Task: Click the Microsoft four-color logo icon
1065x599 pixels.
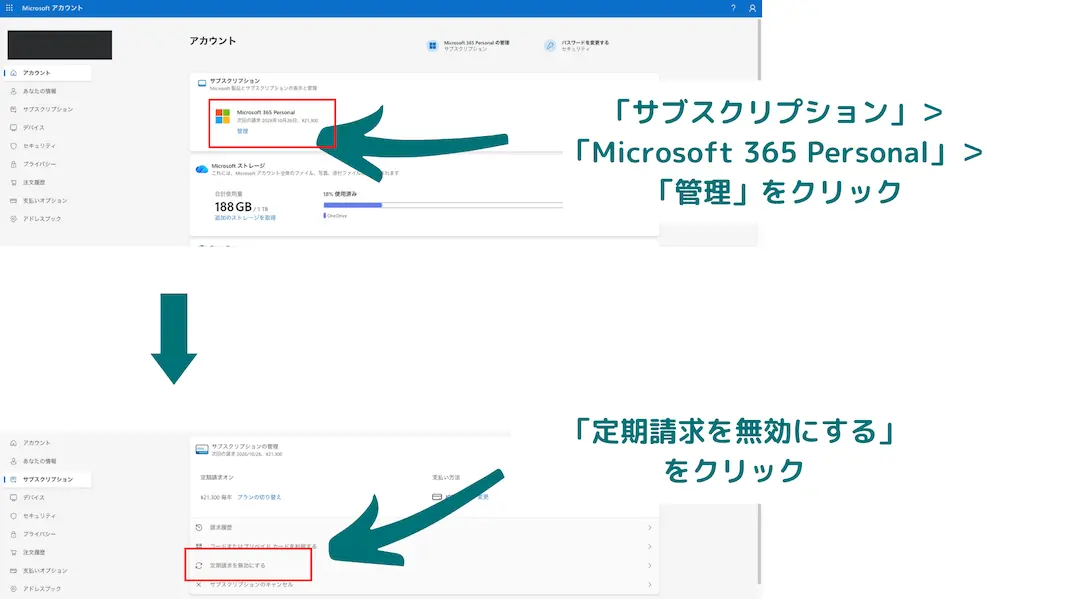Action: [223, 116]
